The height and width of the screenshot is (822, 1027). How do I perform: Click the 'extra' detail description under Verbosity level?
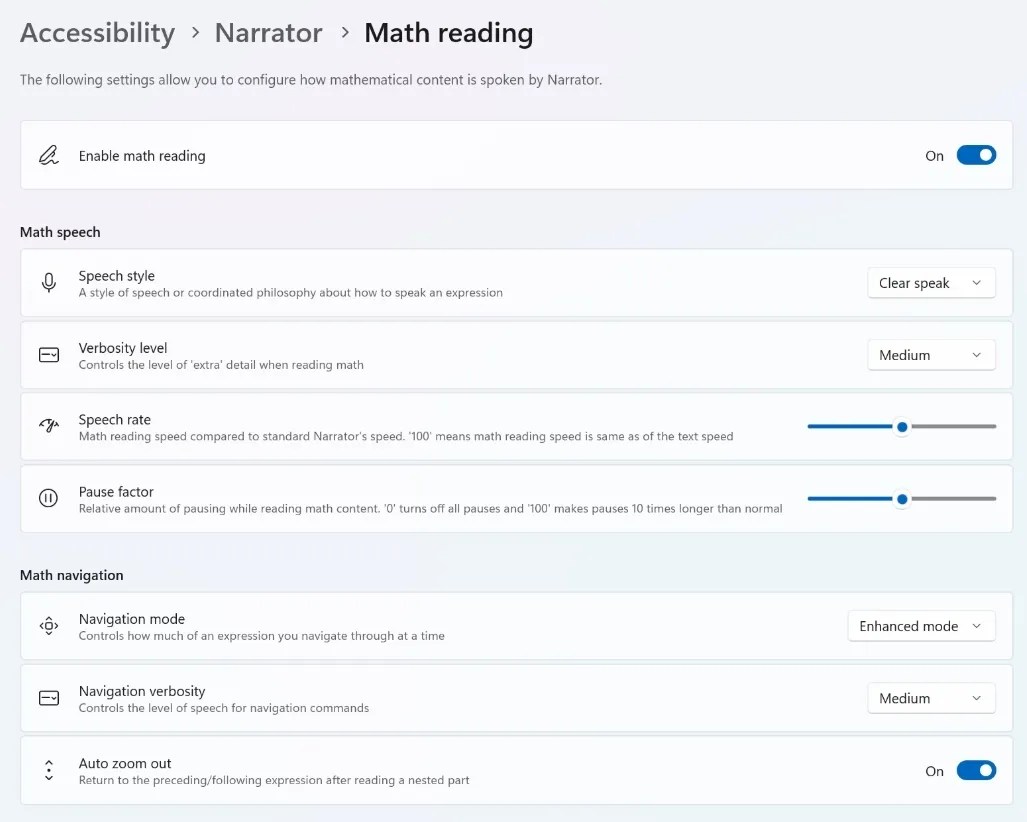pos(221,364)
